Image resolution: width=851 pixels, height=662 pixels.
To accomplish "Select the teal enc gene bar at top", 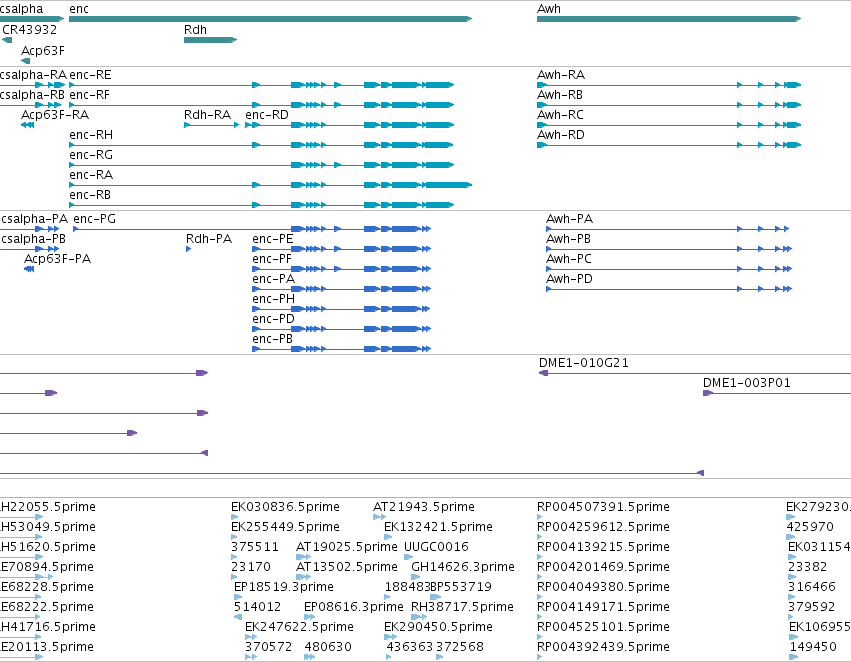I will click(270, 19).
